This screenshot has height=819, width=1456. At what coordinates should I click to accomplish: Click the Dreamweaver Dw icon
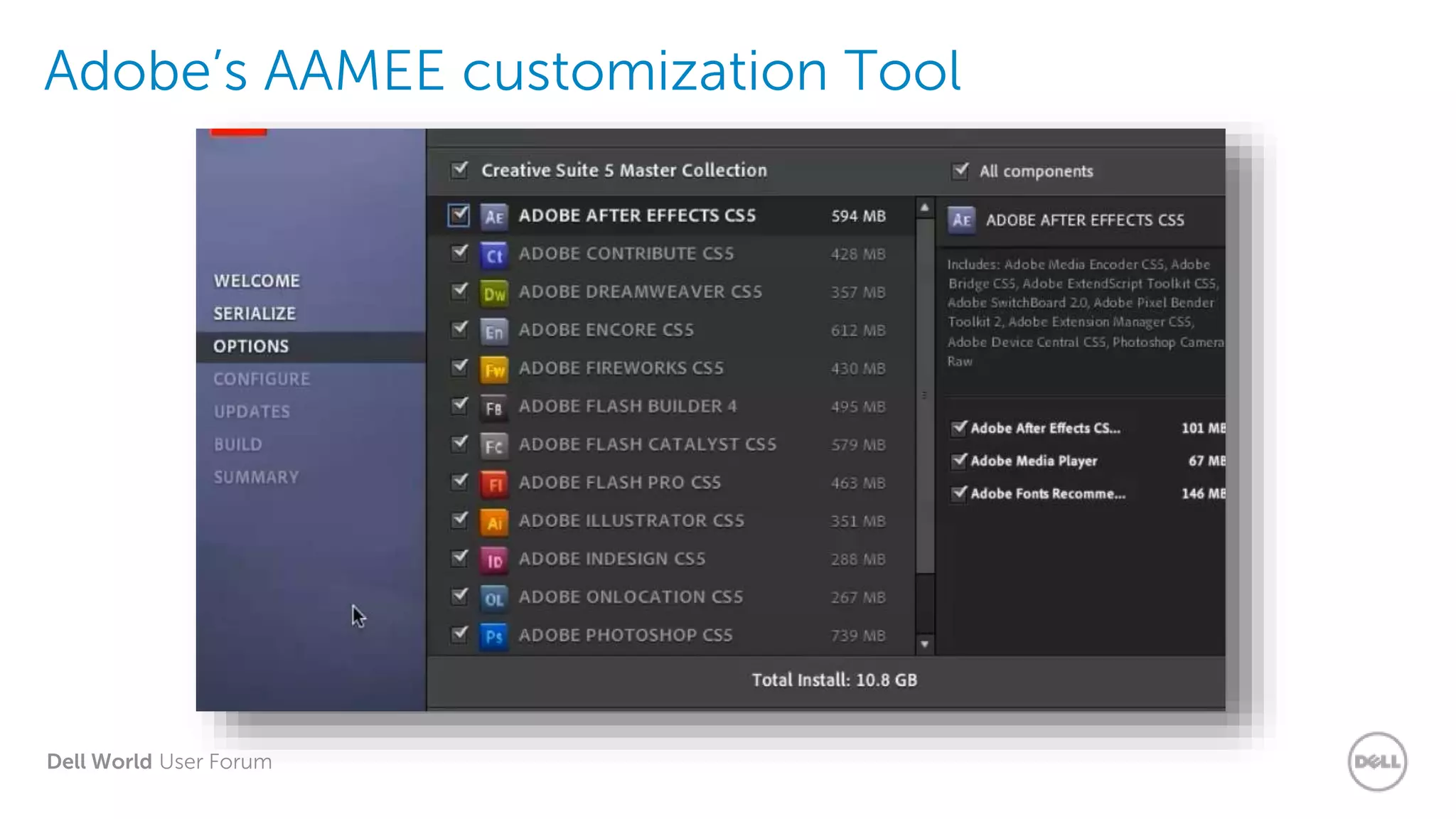(x=494, y=293)
